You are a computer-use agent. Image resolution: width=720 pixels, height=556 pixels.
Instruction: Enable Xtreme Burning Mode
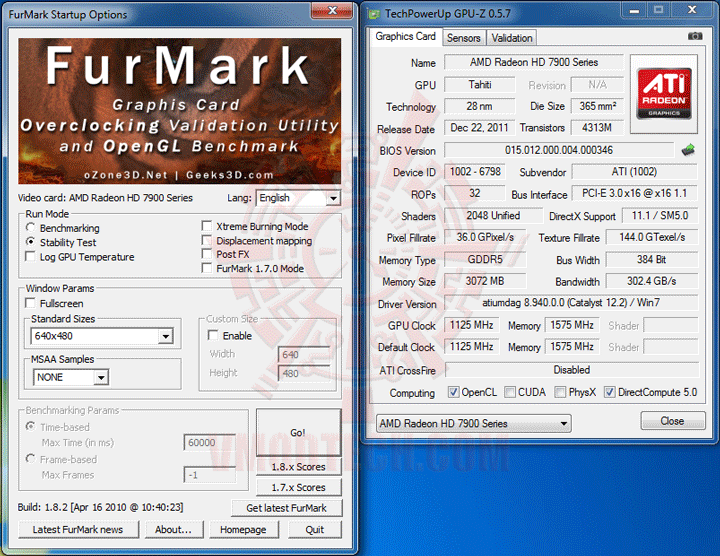click(x=207, y=226)
